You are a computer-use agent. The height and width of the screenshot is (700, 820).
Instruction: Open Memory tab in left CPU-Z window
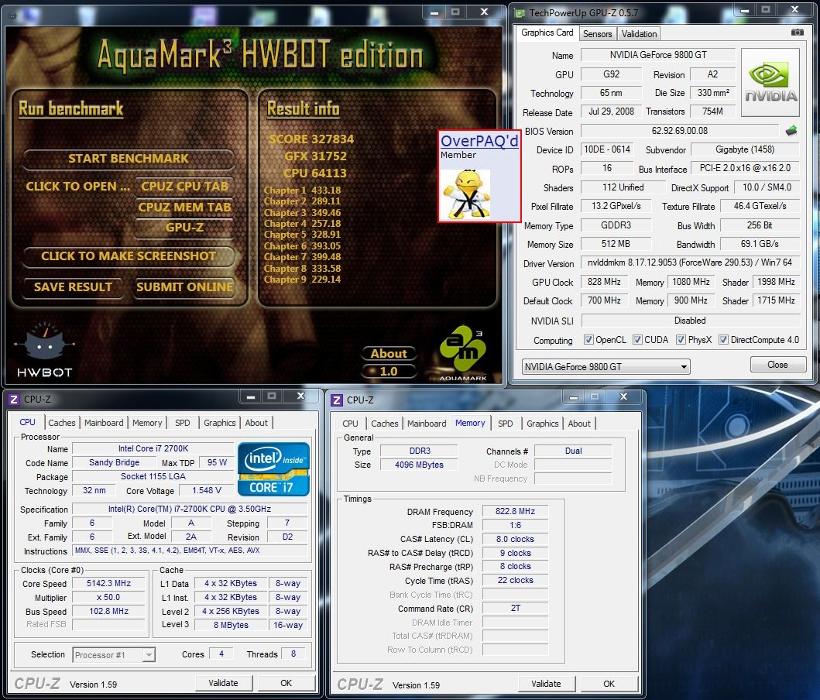[x=147, y=423]
